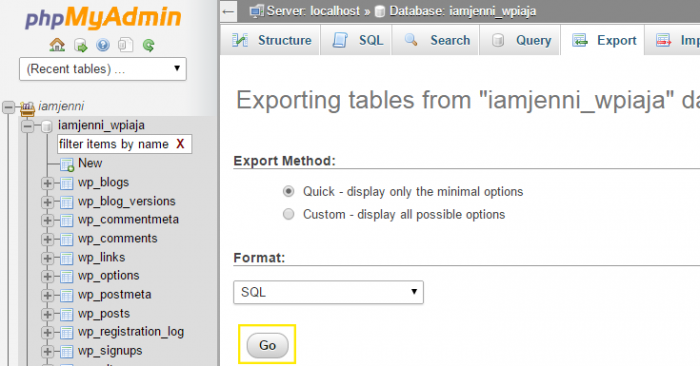Clear the filter with the red X
700x366 pixels.
coord(180,144)
